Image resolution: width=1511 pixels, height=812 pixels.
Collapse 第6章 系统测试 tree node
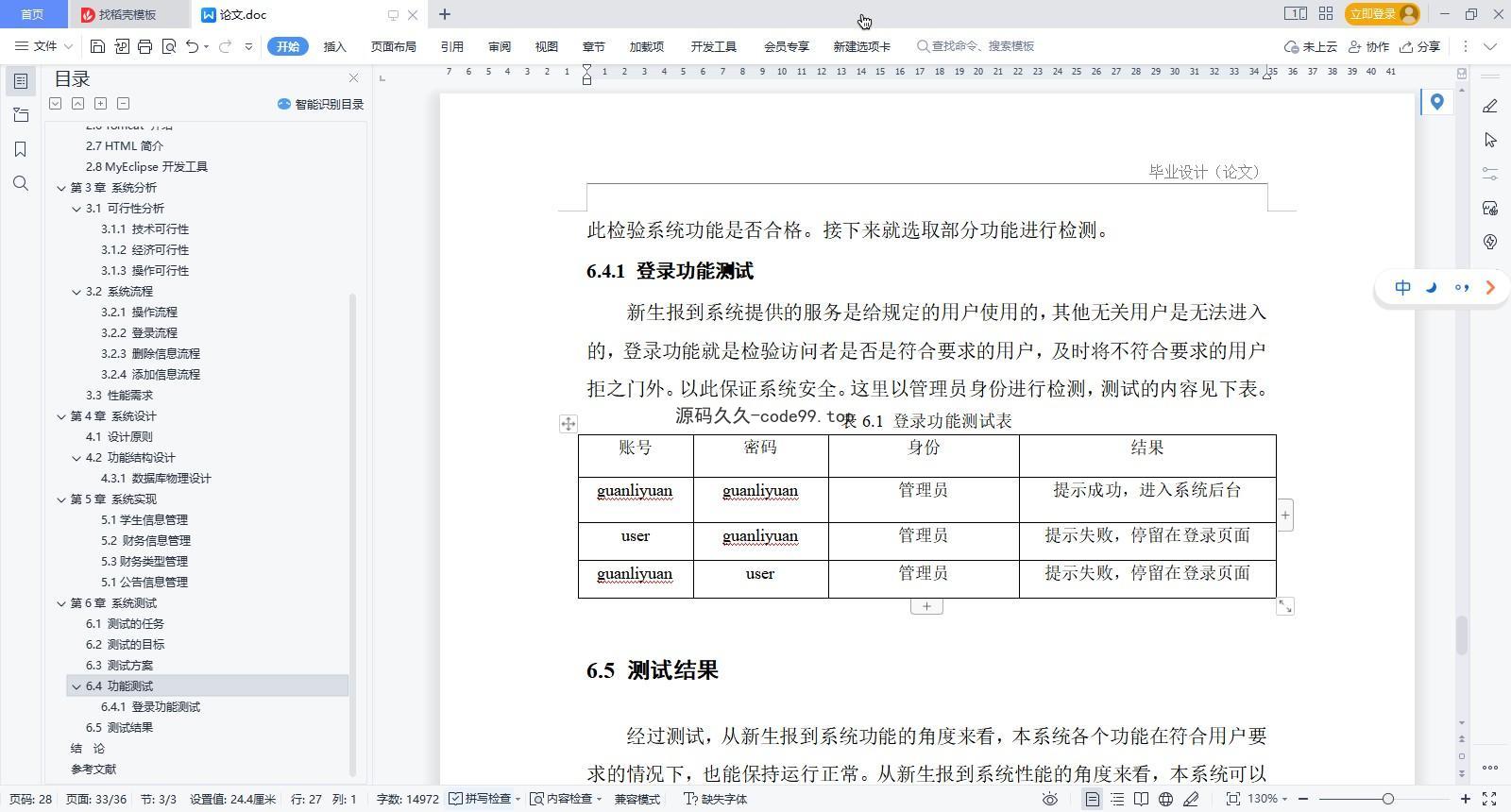coord(61,603)
